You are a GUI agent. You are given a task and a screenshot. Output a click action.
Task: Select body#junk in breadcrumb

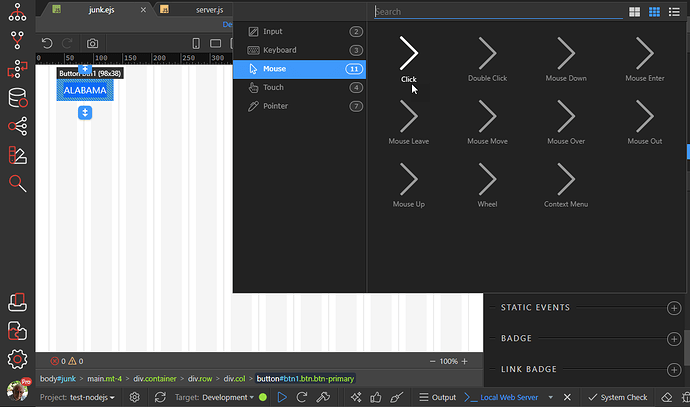pyautogui.click(x=58, y=379)
